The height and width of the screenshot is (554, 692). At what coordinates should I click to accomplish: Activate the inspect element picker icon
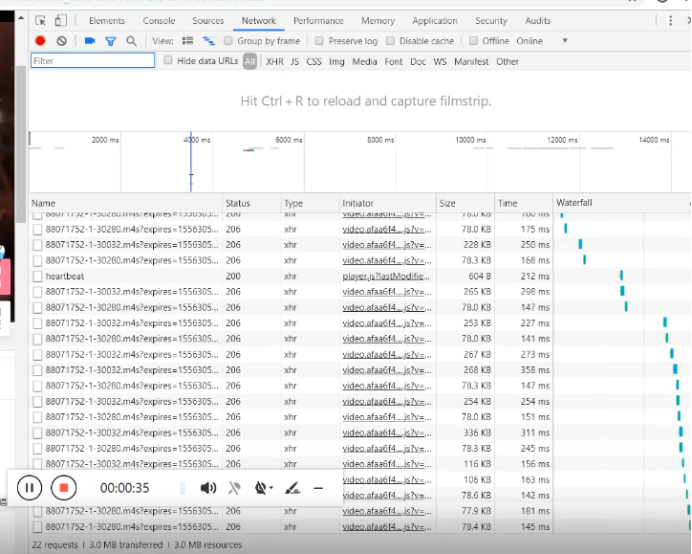point(41,21)
